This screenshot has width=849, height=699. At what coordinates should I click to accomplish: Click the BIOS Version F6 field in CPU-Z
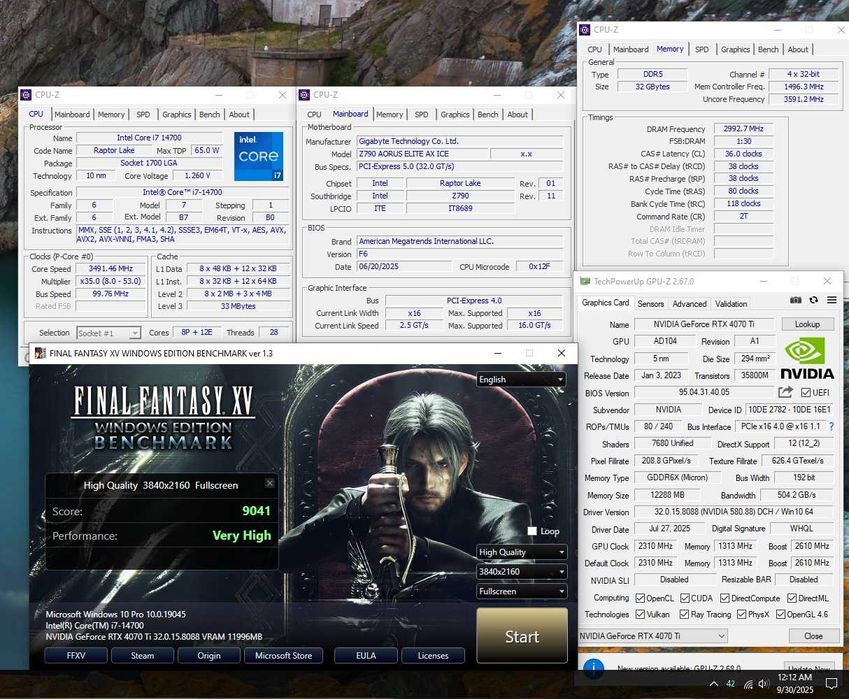coord(459,253)
